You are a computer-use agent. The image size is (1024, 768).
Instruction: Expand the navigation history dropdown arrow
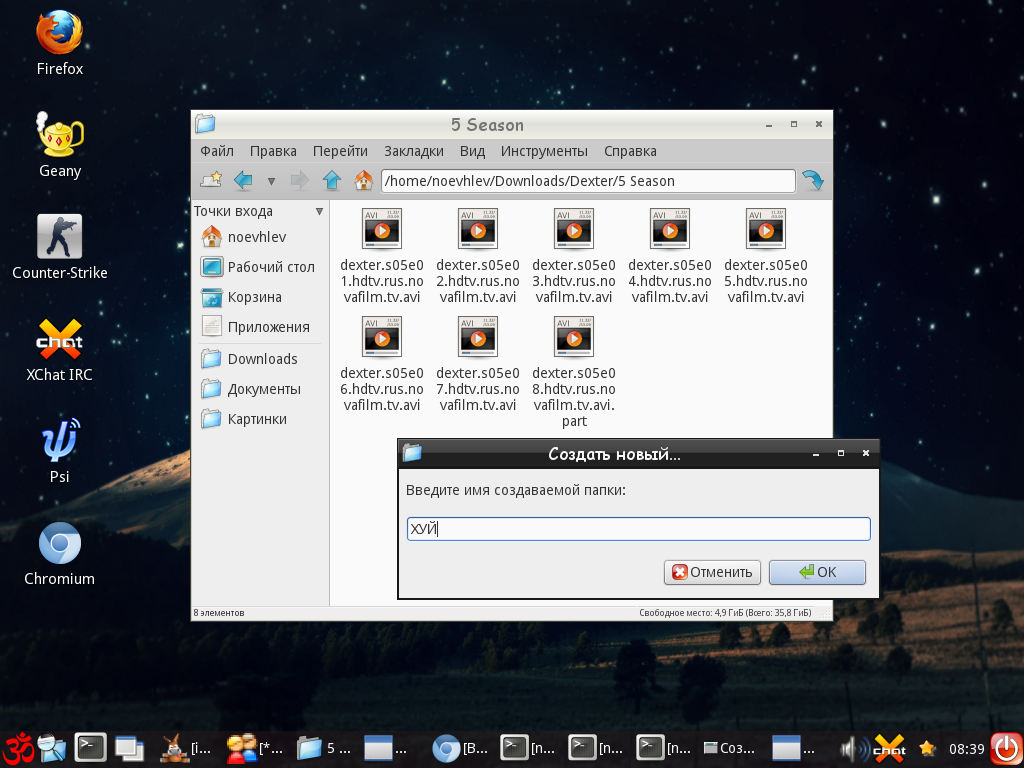[271, 182]
